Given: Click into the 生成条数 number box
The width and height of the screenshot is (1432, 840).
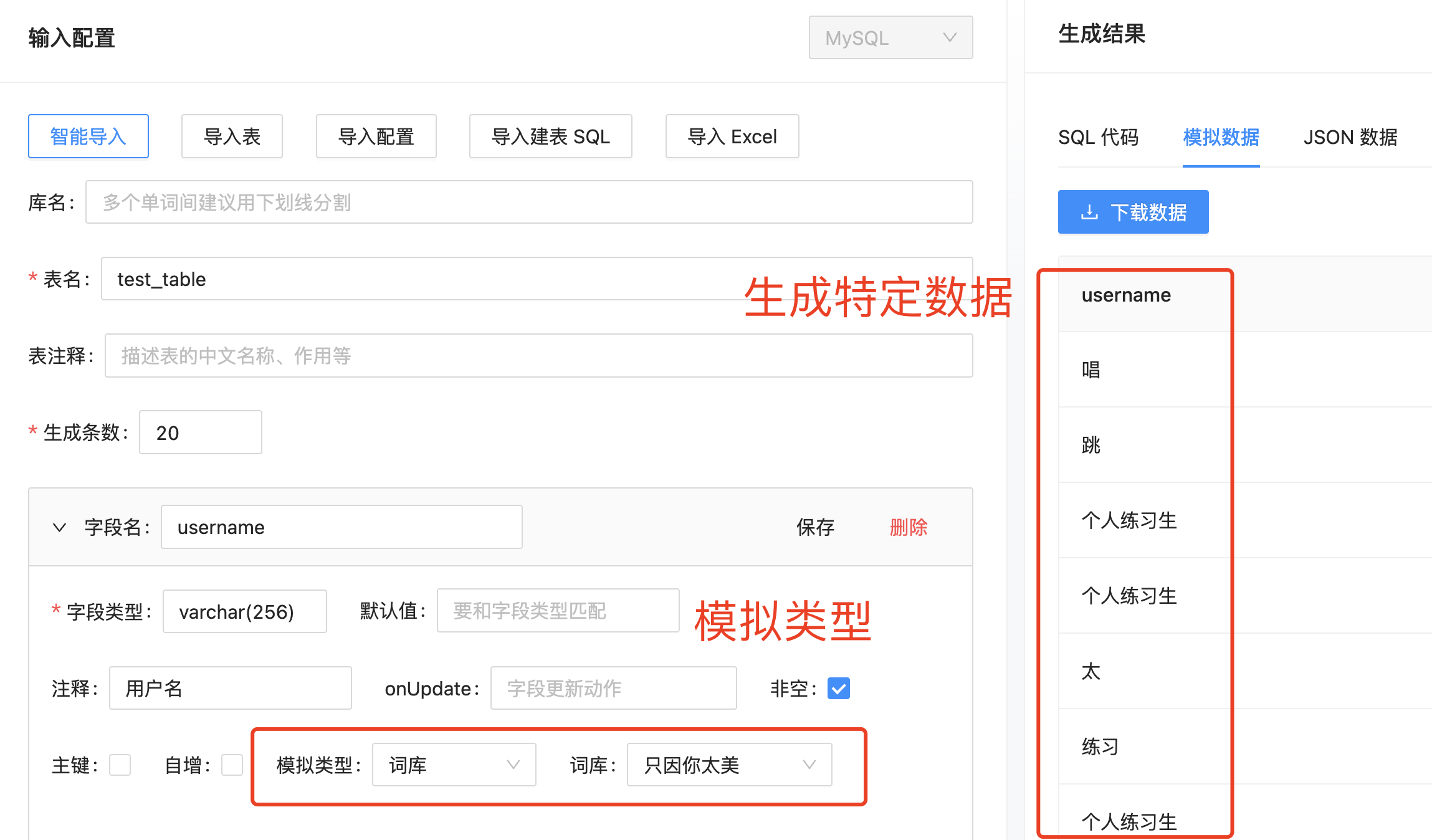Looking at the screenshot, I should click(x=200, y=432).
